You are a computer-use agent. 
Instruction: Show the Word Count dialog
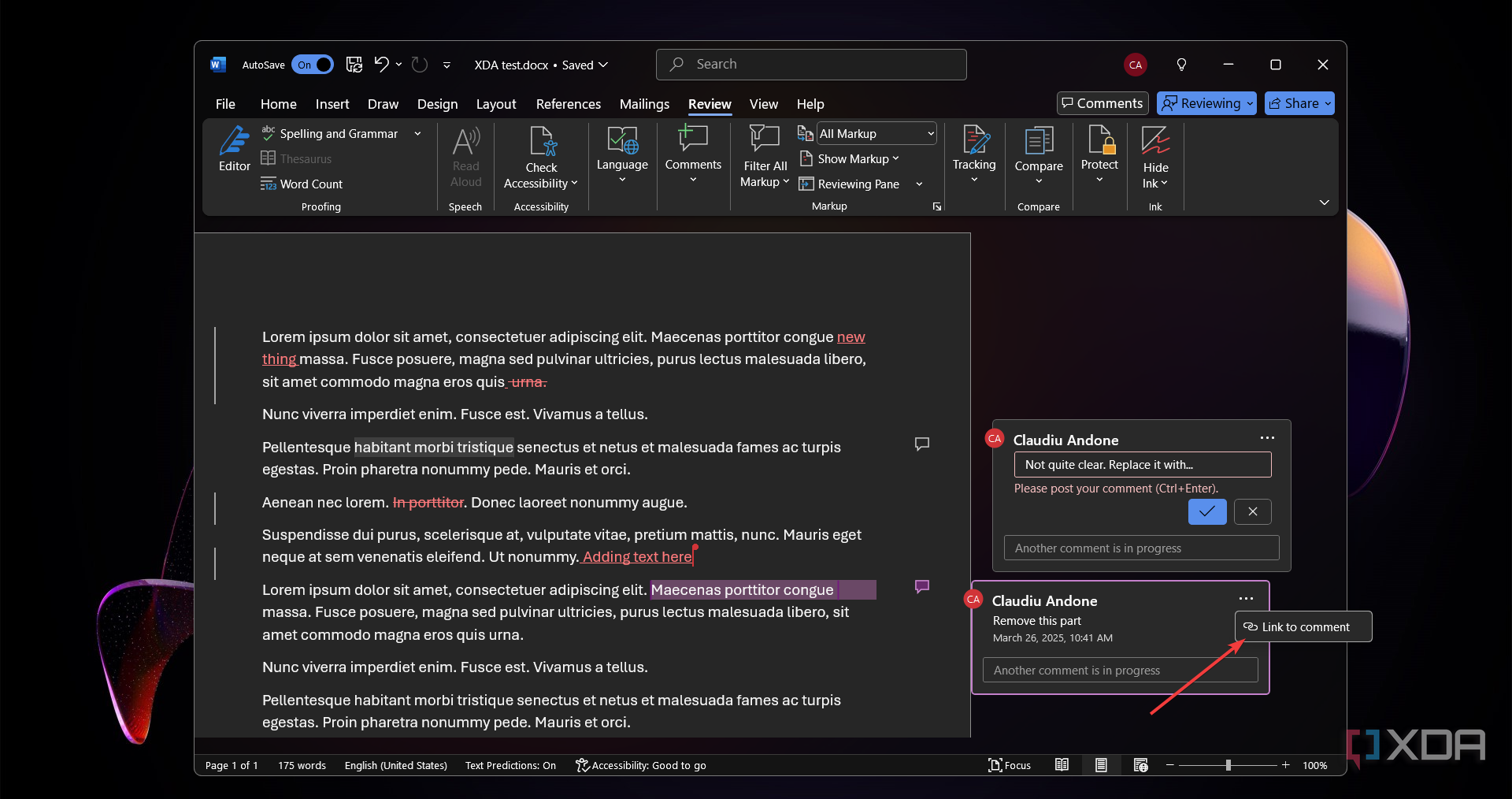pyautogui.click(x=302, y=184)
